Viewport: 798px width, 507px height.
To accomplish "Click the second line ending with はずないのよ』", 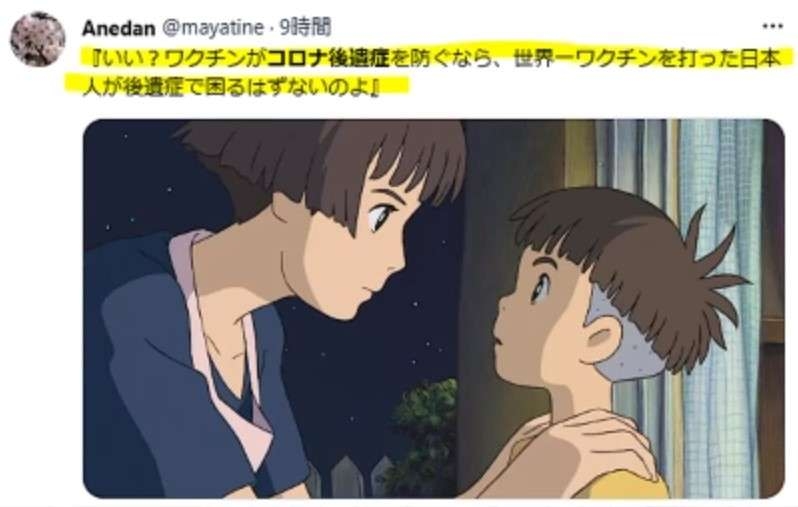I will tap(232, 86).
